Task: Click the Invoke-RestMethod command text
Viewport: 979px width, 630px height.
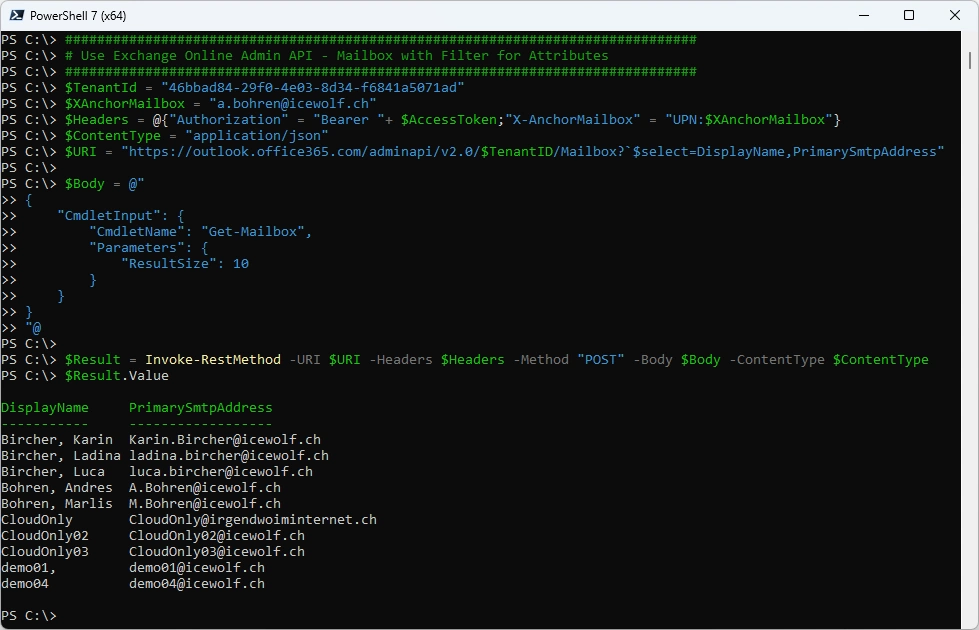Action: pos(212,360)
